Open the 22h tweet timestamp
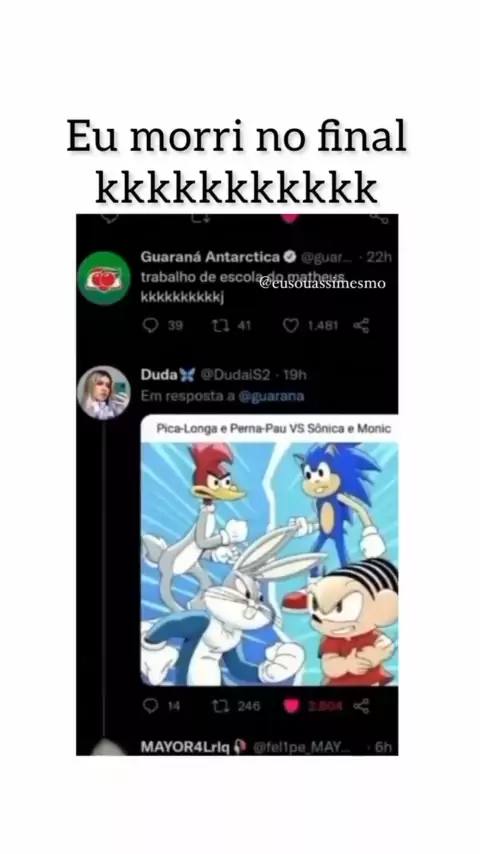The height and width of the screenshot is (854, 480). tap(379, 257)
